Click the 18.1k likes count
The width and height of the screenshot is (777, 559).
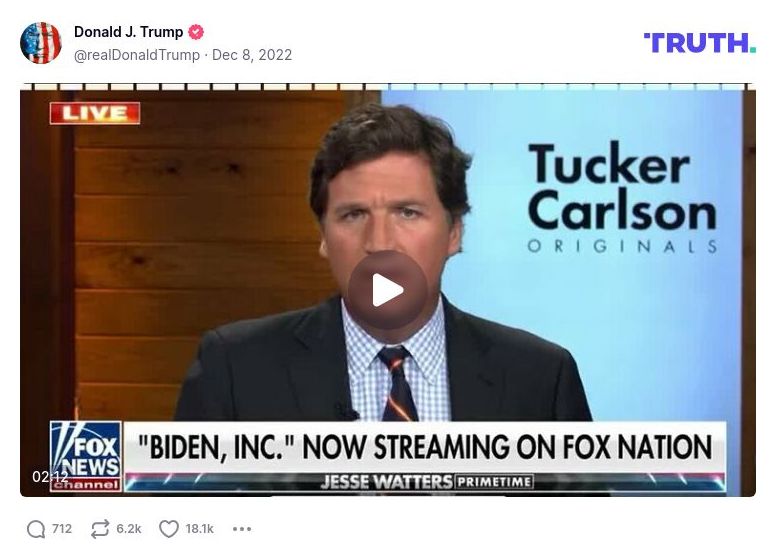click(200, 529)
